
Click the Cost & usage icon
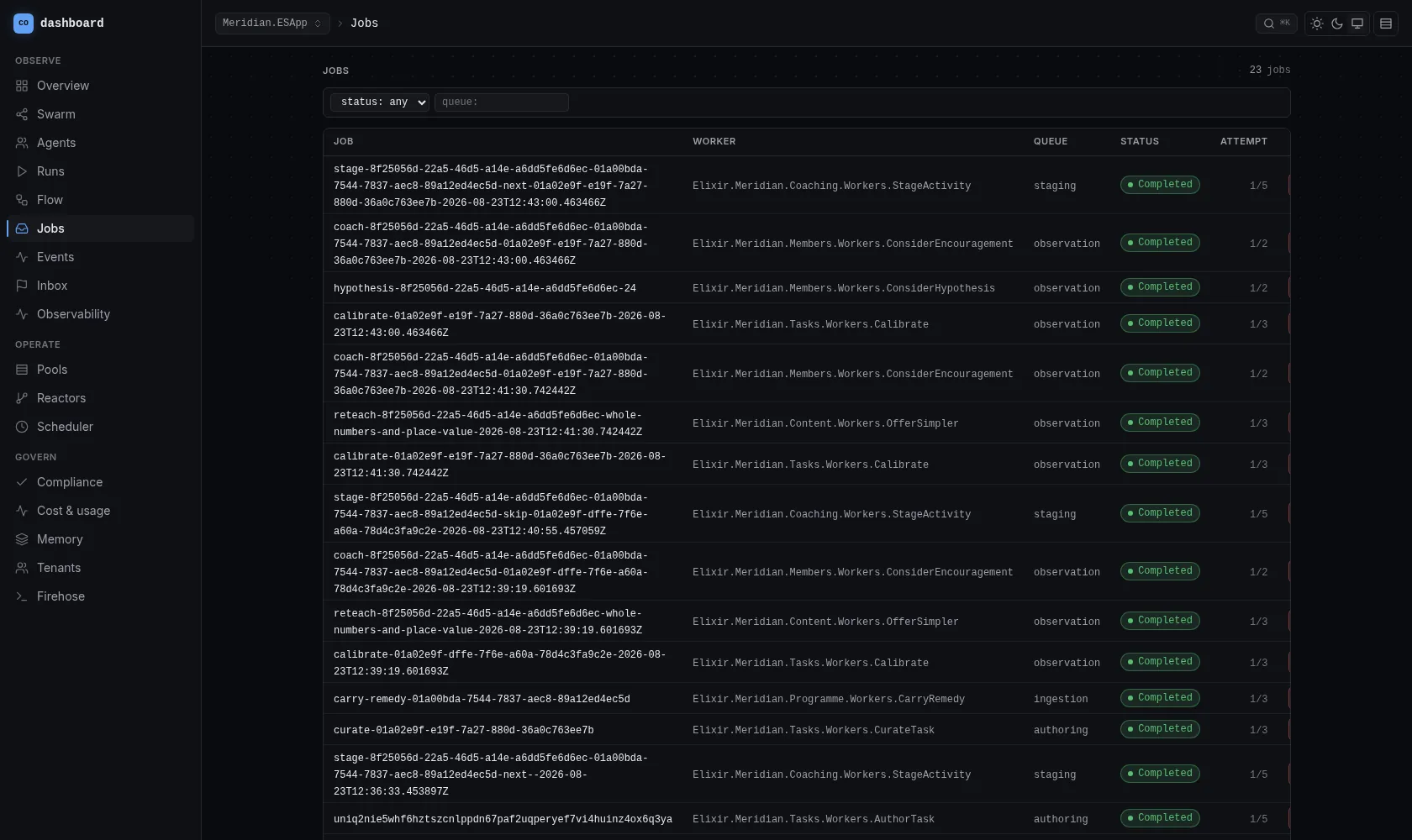point(22,511)
